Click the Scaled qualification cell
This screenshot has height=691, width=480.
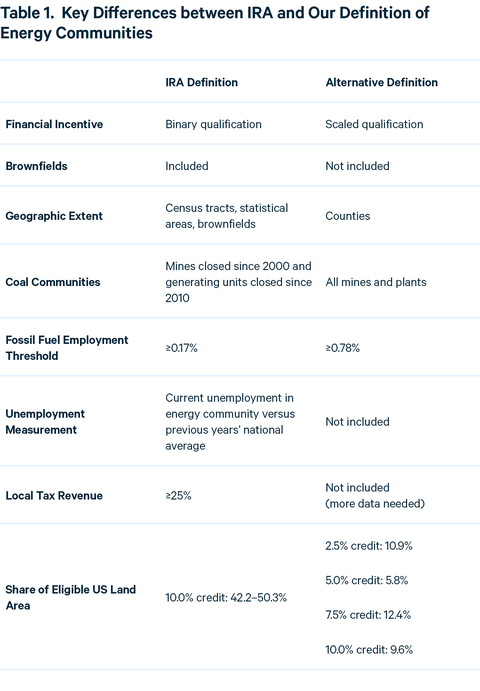click(x=374, y=124)
